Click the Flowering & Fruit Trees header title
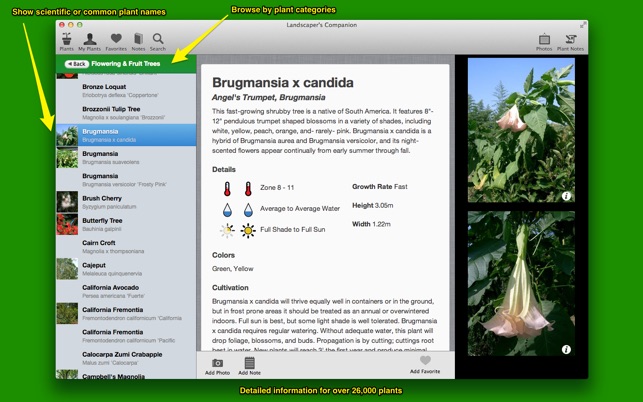The height and width of the screenshot is (402, 643). [x=125, y=64]
